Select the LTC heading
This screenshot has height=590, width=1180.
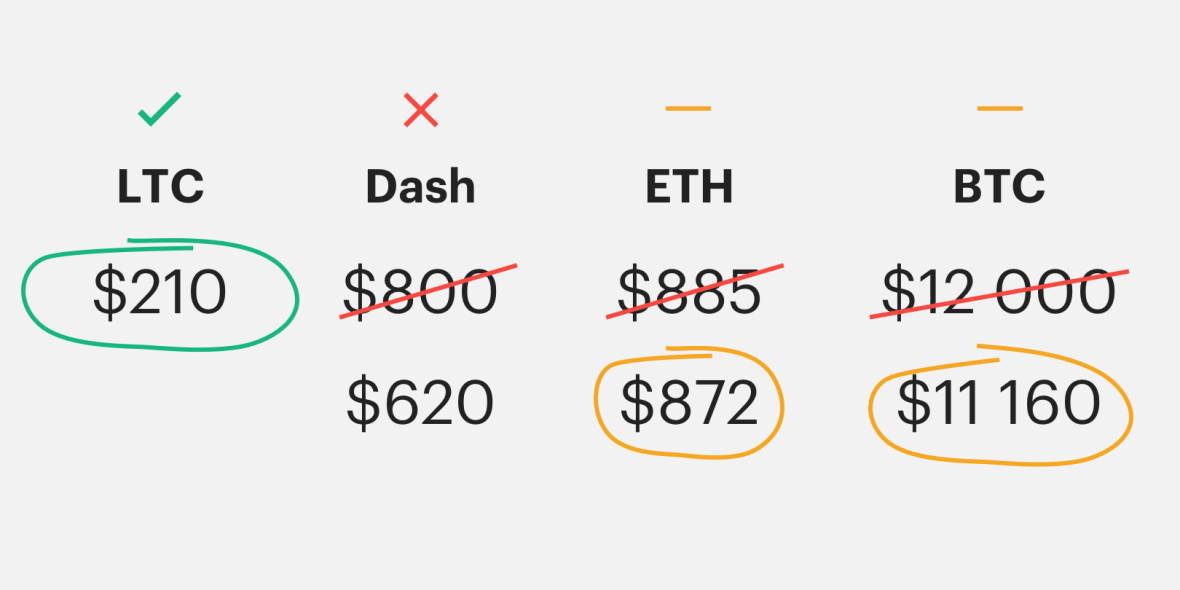tap(160, 187)
